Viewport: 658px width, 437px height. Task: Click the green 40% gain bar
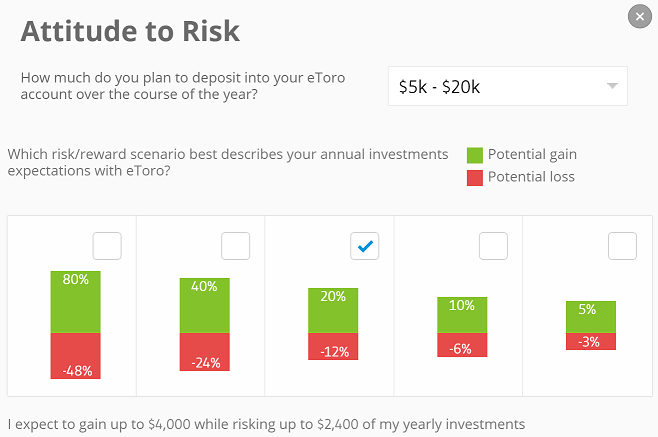tap(204, 306)
